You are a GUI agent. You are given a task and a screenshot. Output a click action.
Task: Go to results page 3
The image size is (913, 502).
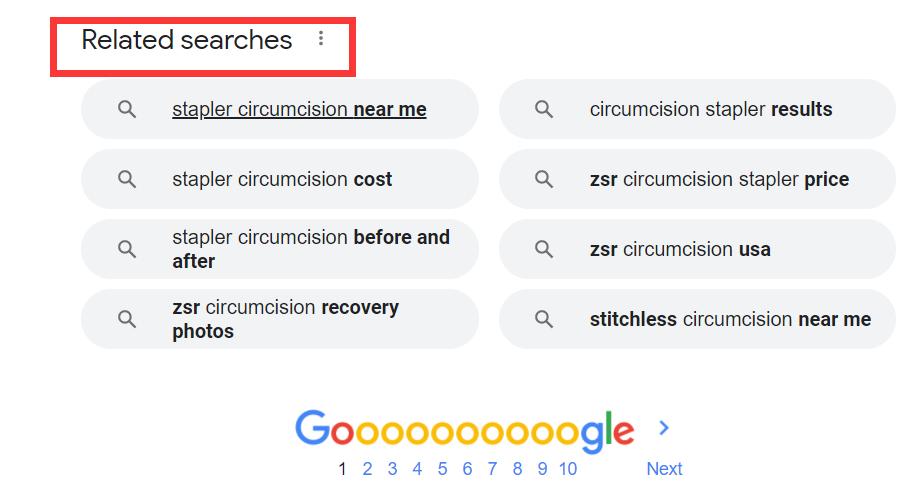point(392,469)
